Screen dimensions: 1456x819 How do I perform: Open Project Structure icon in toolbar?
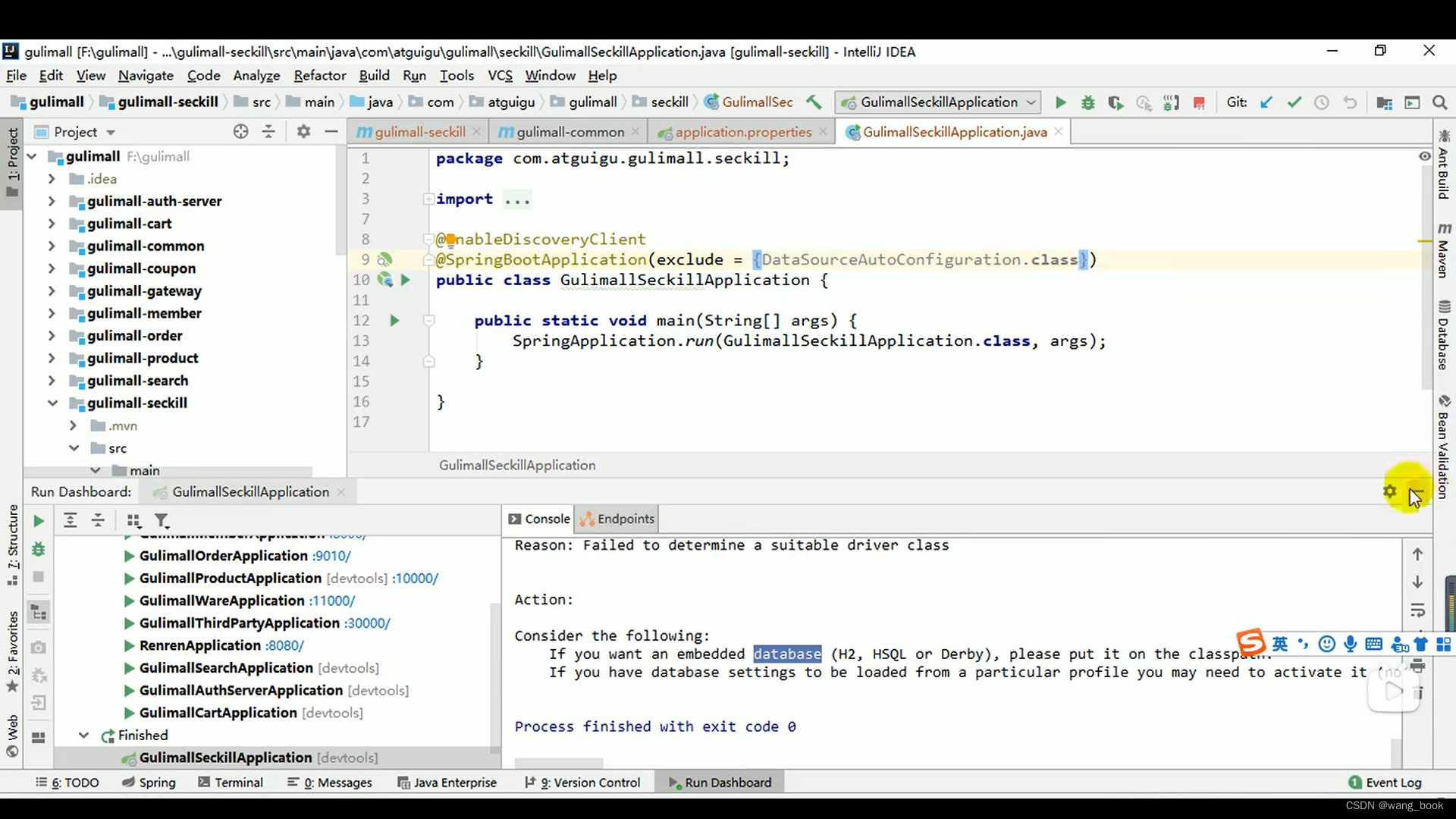pyautogui.click(x=1384, y=102)
